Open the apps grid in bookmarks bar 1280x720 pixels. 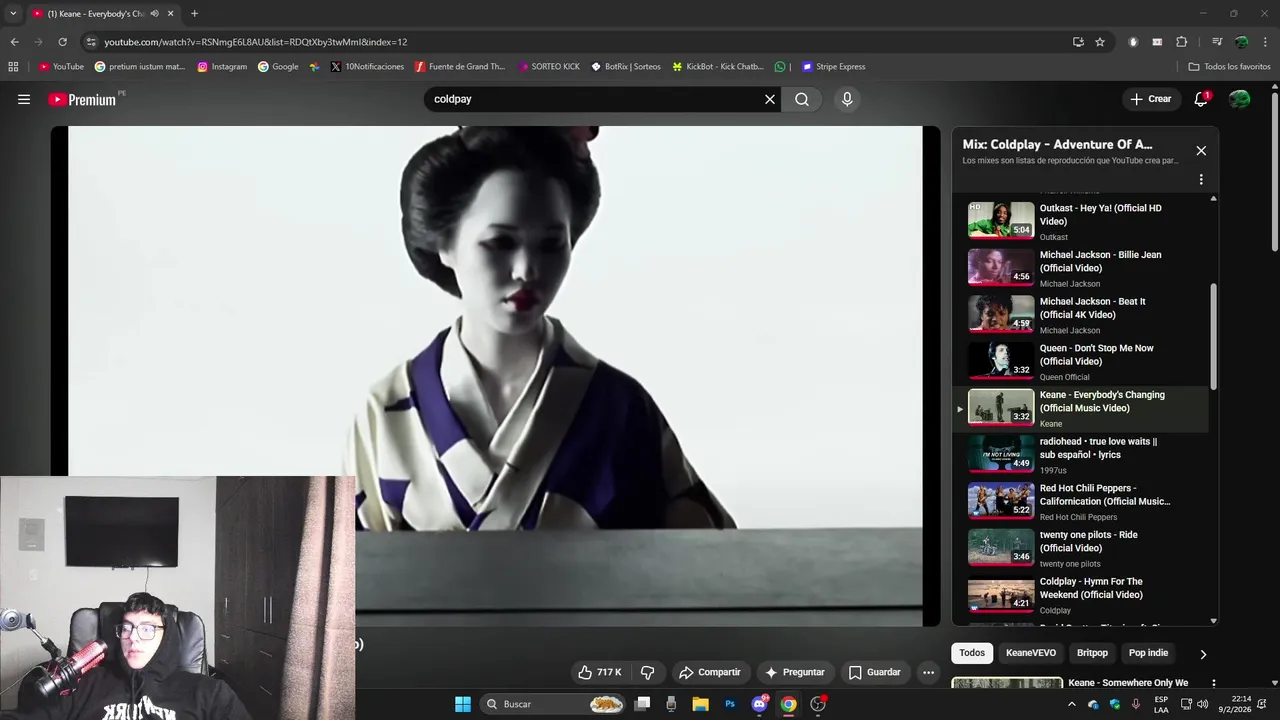tap(13, 67)
